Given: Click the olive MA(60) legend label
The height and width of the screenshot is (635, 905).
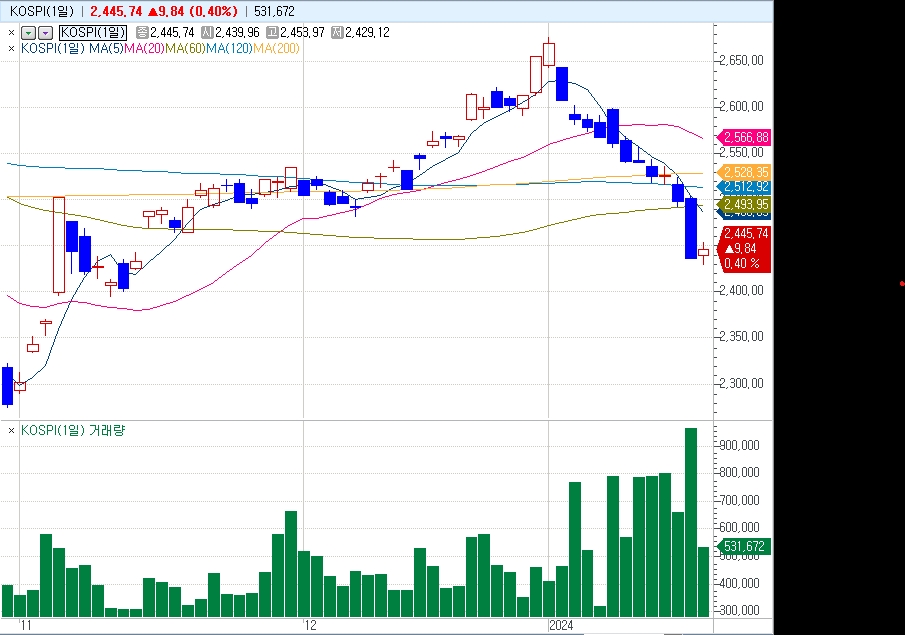Looking at the screenshot, I should click(x=185, y=47).
